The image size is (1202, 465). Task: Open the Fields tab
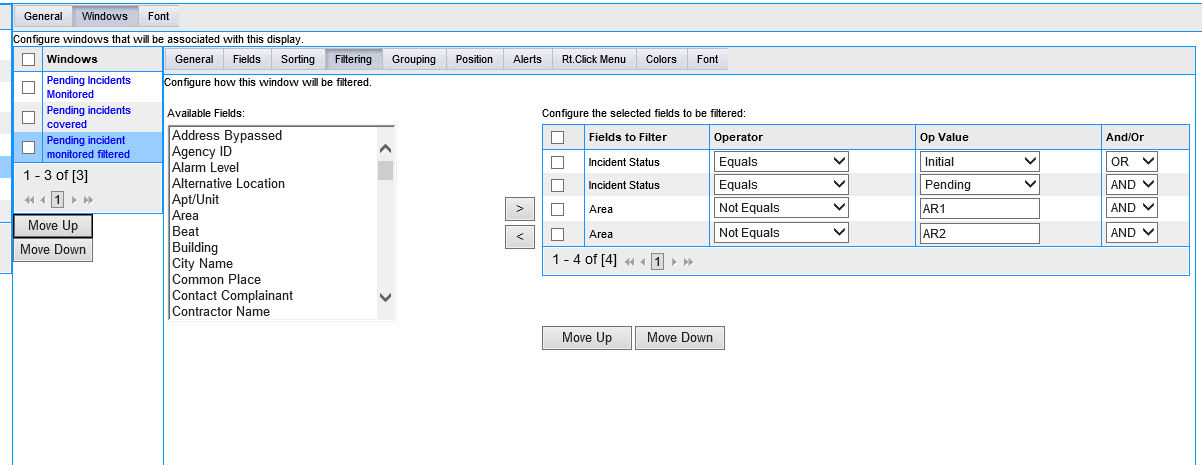point(247,59)
